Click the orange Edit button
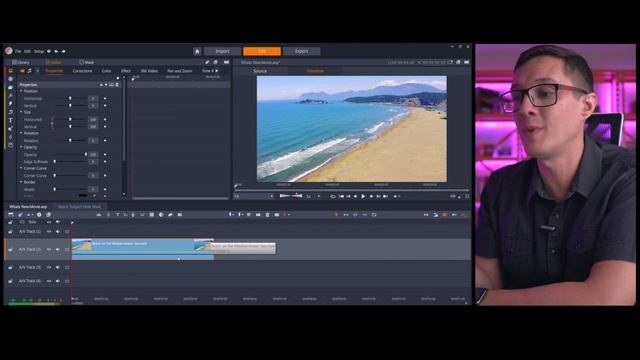The height and width of the screenshot is (360, 640). coord(262,51)
